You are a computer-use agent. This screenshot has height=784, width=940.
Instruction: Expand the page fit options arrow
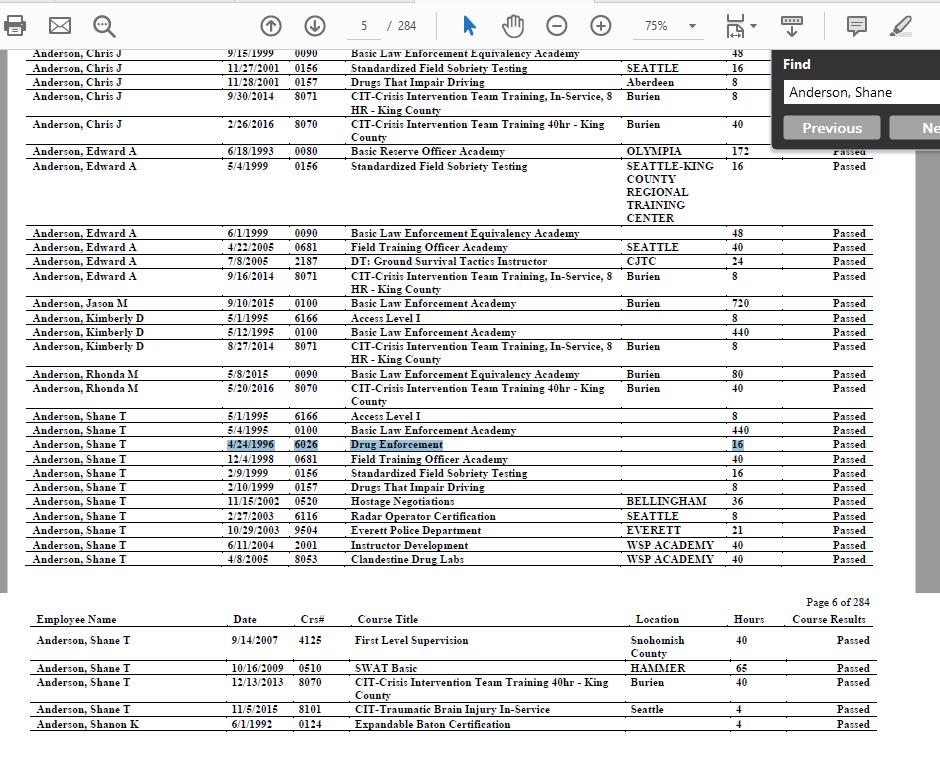754,26
